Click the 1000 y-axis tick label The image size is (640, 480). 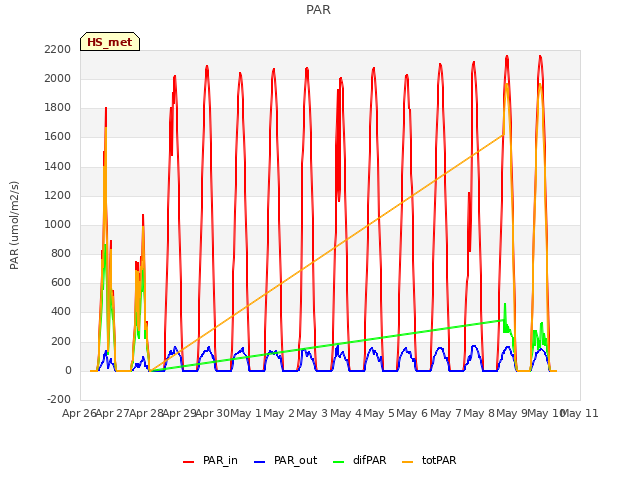[58, 224]
